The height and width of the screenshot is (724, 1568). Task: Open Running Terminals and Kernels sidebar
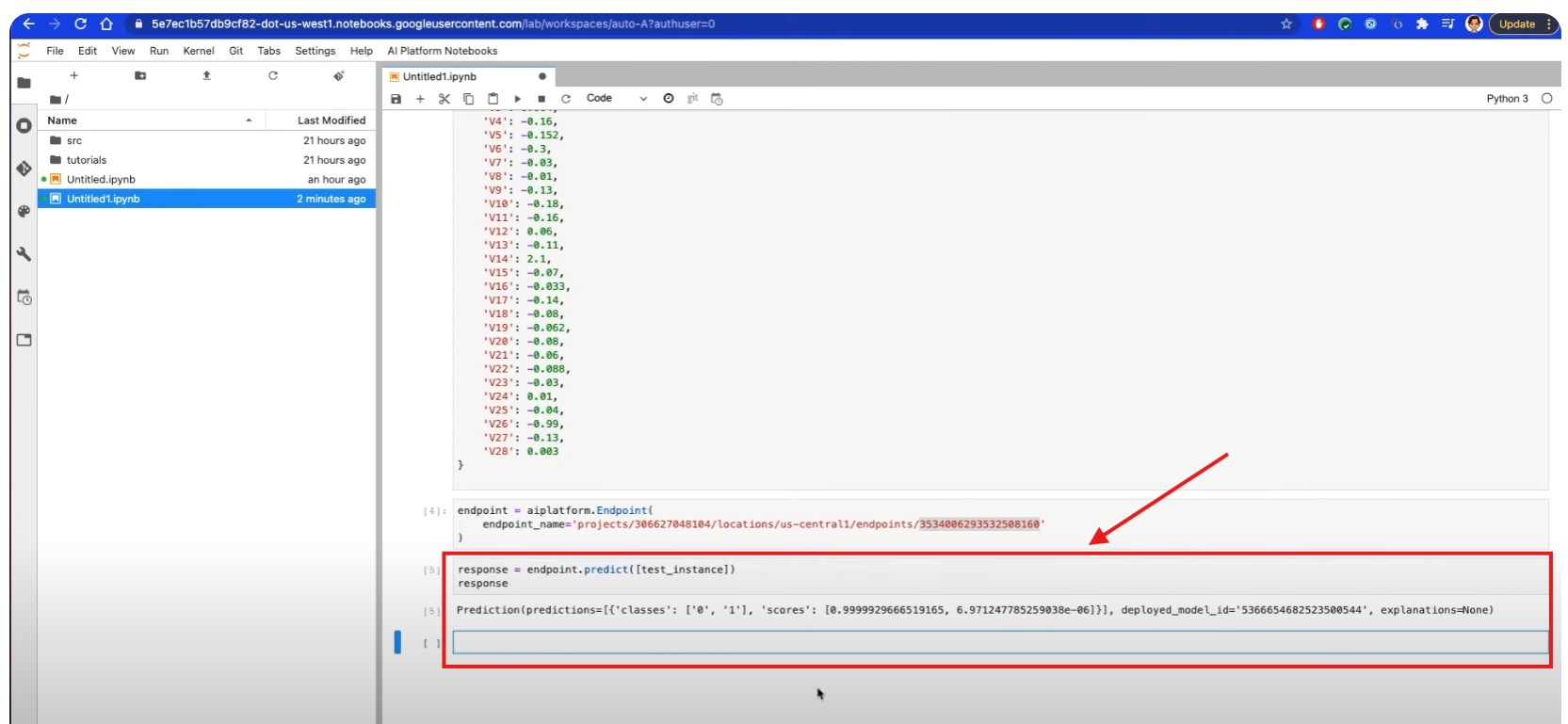point(24,125)
